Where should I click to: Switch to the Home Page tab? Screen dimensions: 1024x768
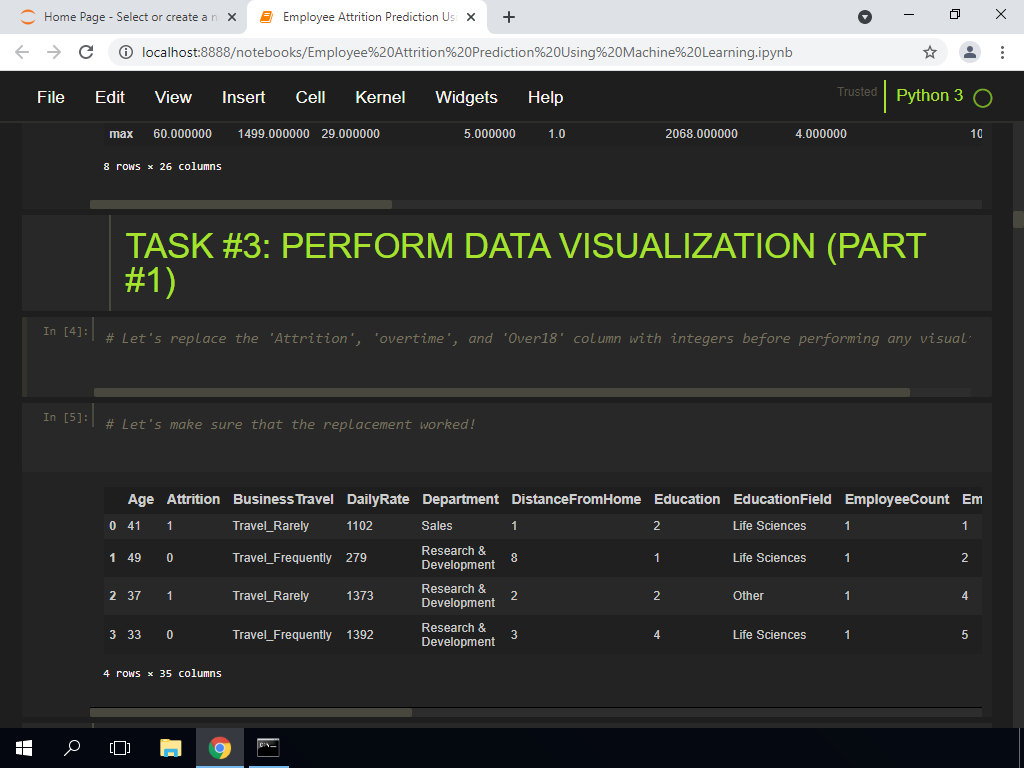tap(129, 18)
